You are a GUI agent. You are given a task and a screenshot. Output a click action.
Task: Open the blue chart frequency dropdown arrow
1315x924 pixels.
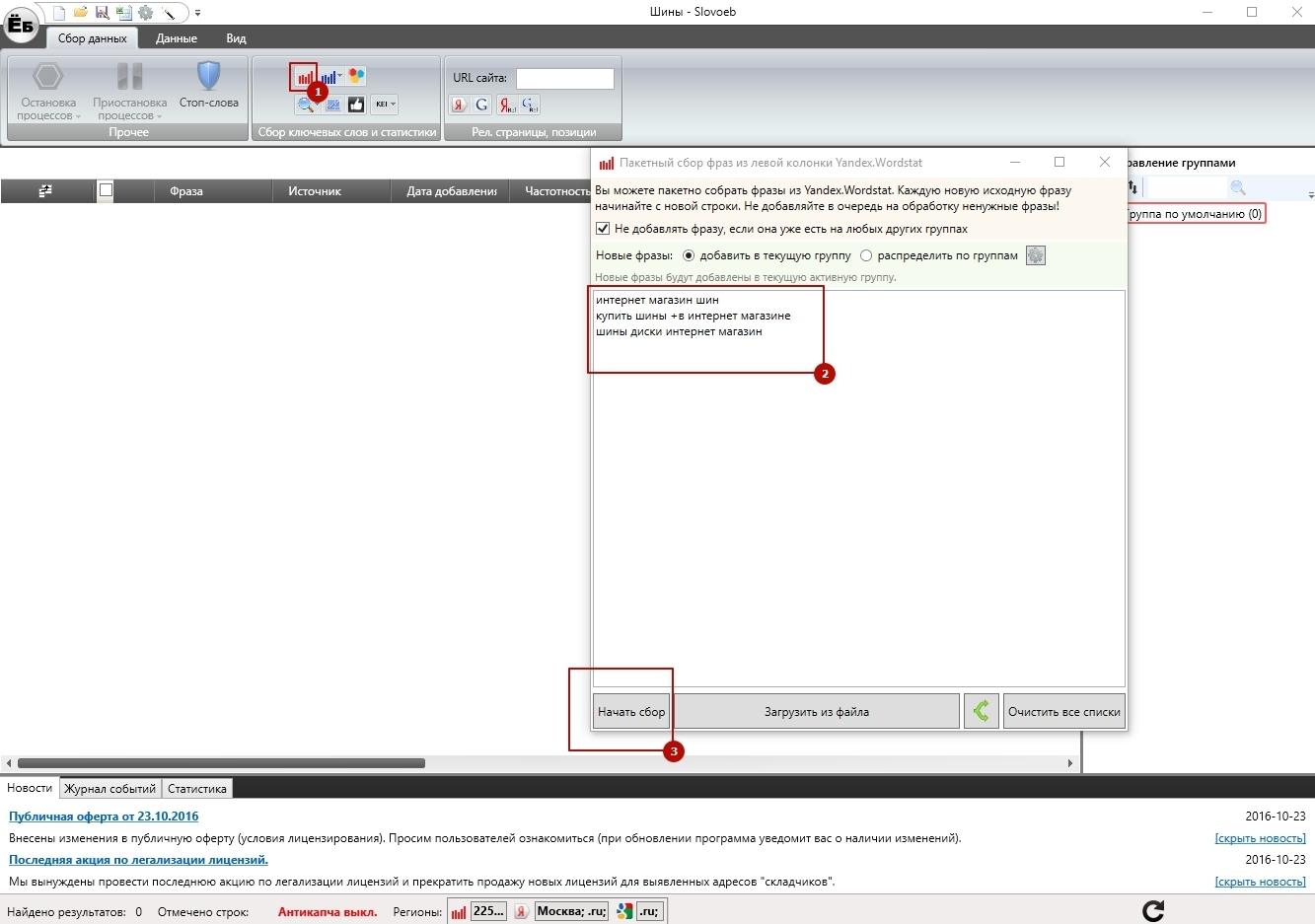click(340, 76)
